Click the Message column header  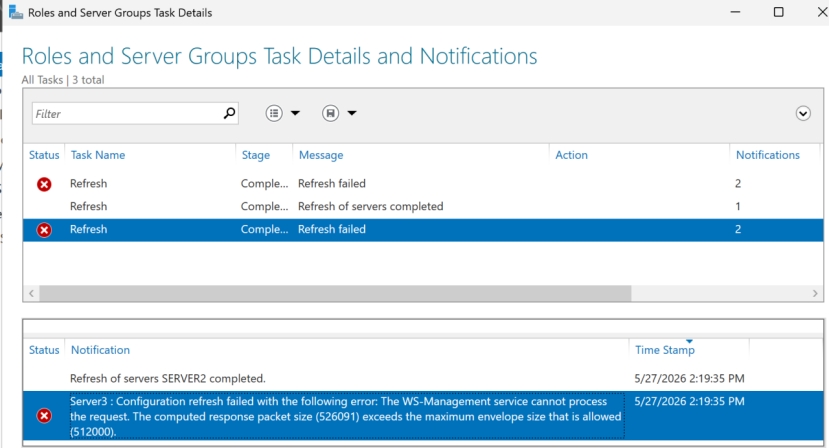click(x=321, y=155)
